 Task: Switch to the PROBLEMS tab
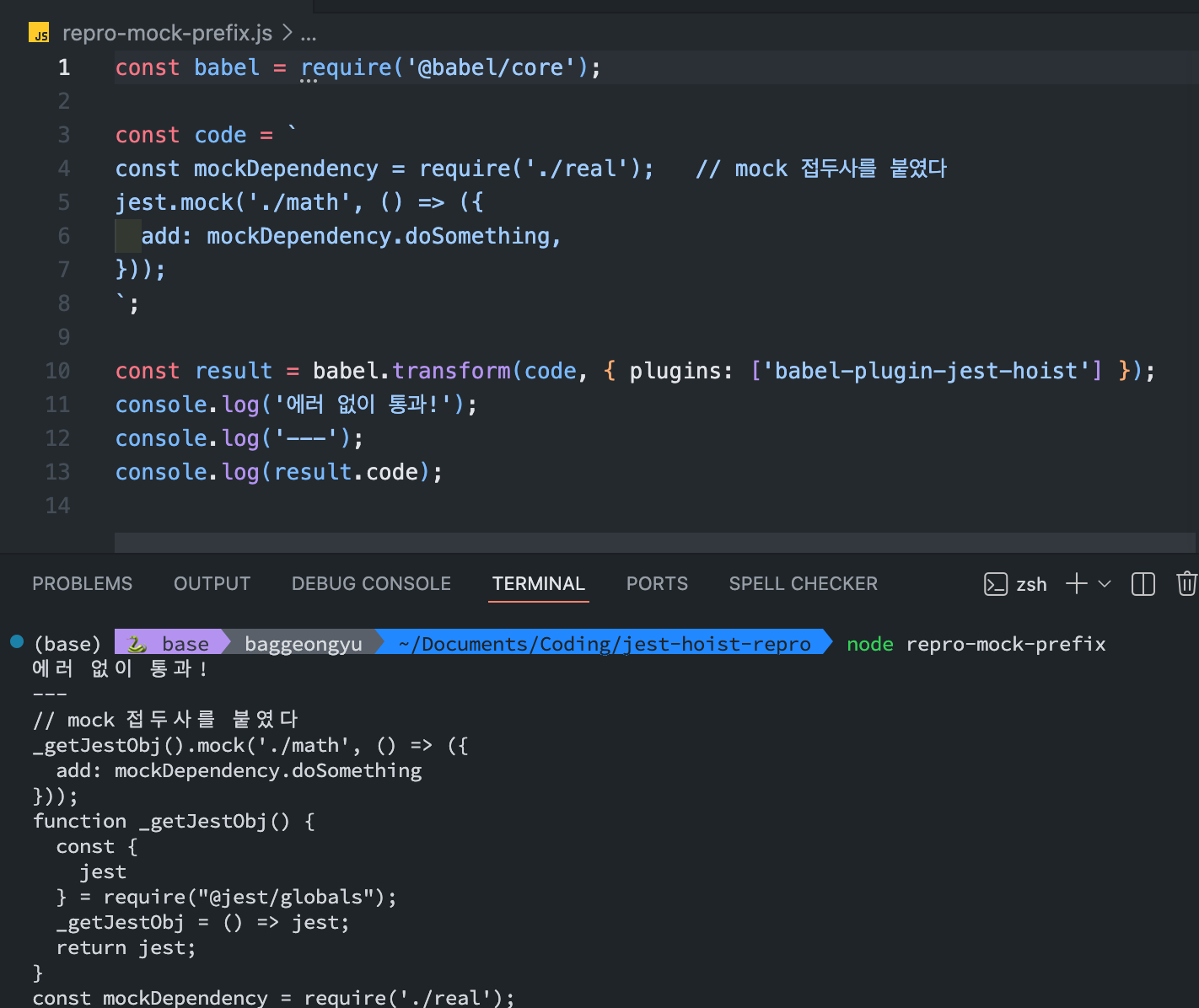(83, 584)
